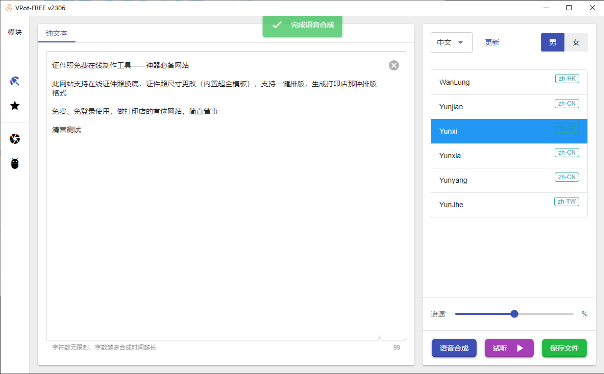Click the 语音合成 synthesize button
The height and width of the screenshot is (374, 604).
pos(454,348)
